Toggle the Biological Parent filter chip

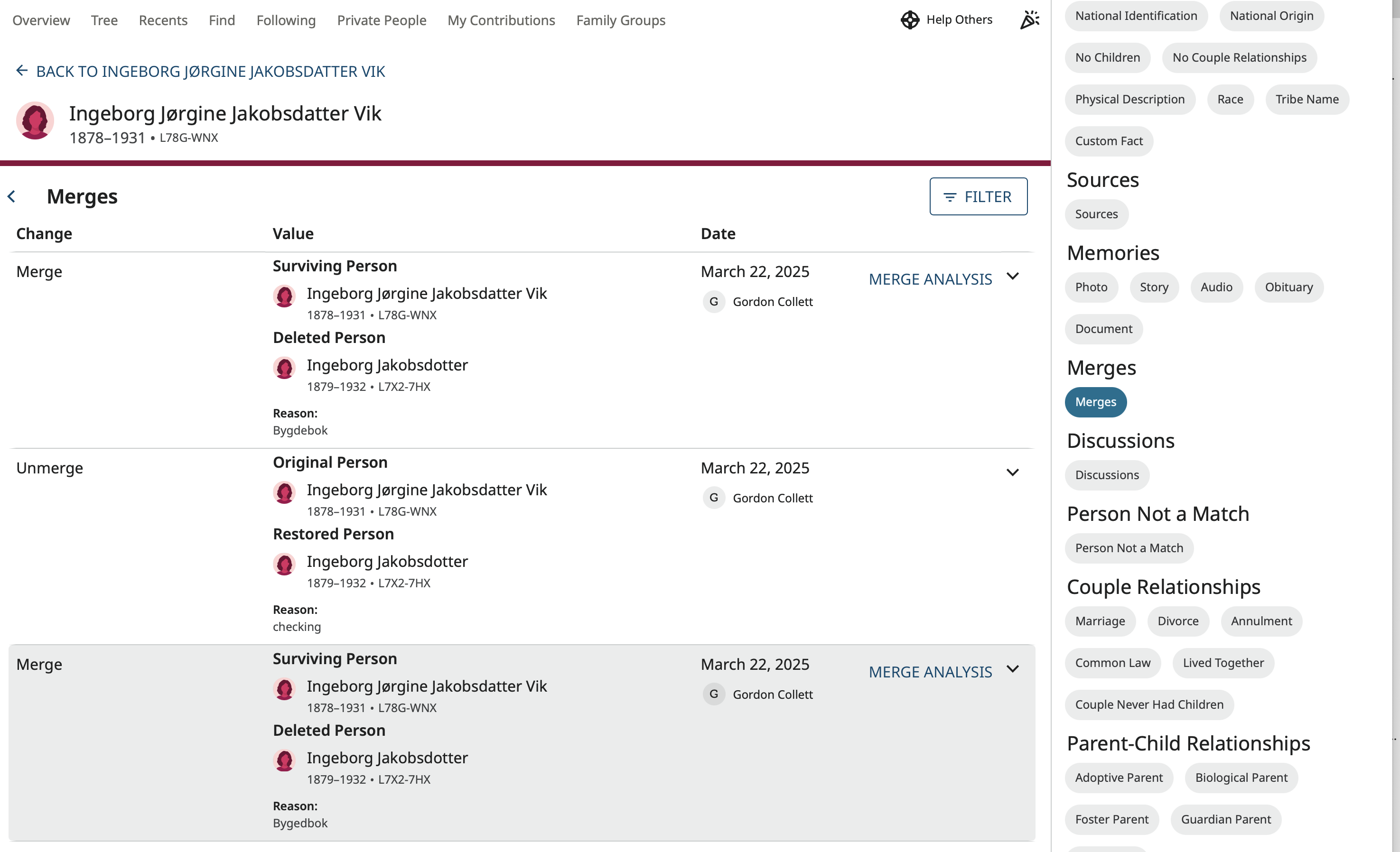[1241, 778]
